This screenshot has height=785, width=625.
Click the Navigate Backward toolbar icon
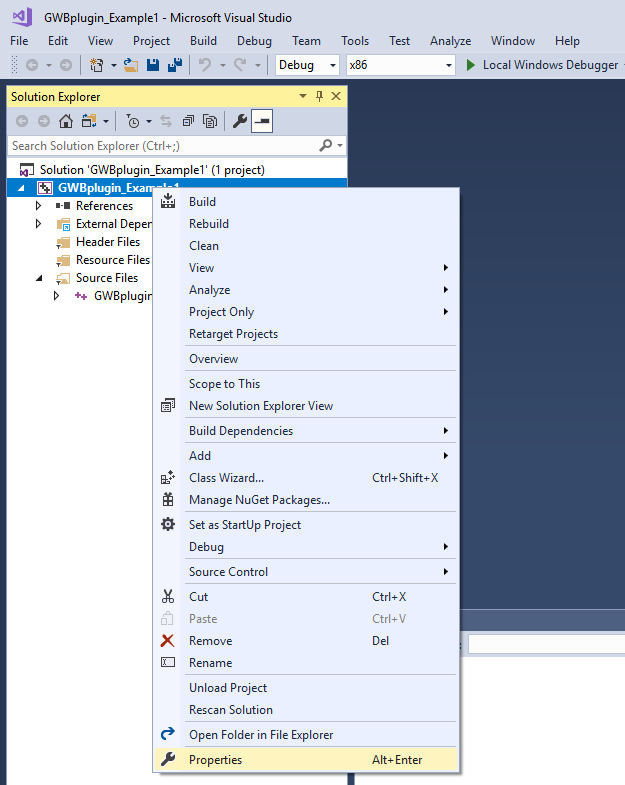[32, 65]
